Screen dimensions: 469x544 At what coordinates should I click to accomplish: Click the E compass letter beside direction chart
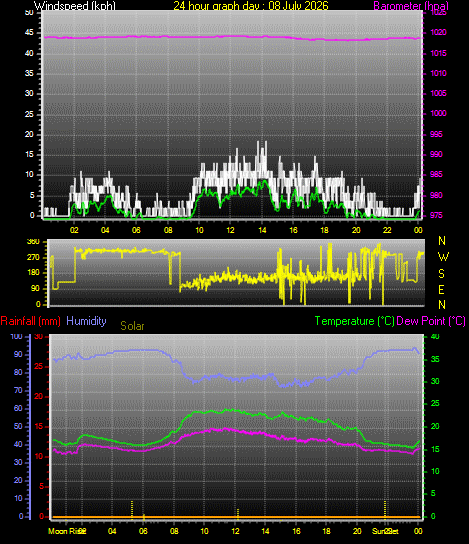(441, 290)
